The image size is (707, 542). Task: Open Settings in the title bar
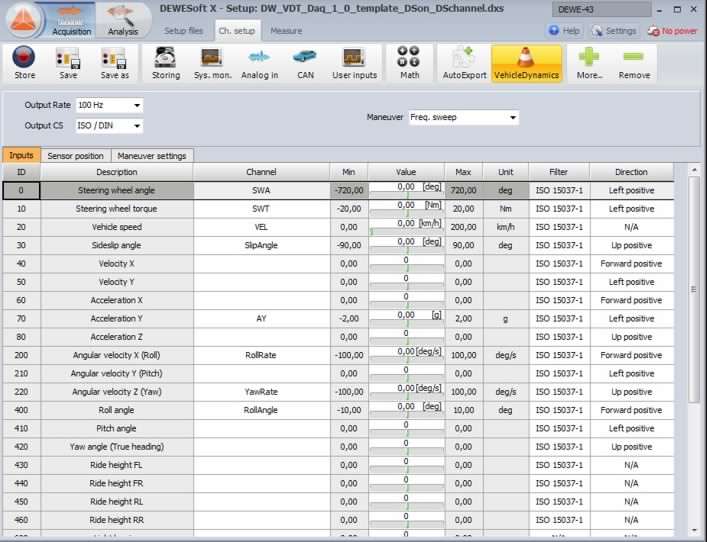click(614, 31)
